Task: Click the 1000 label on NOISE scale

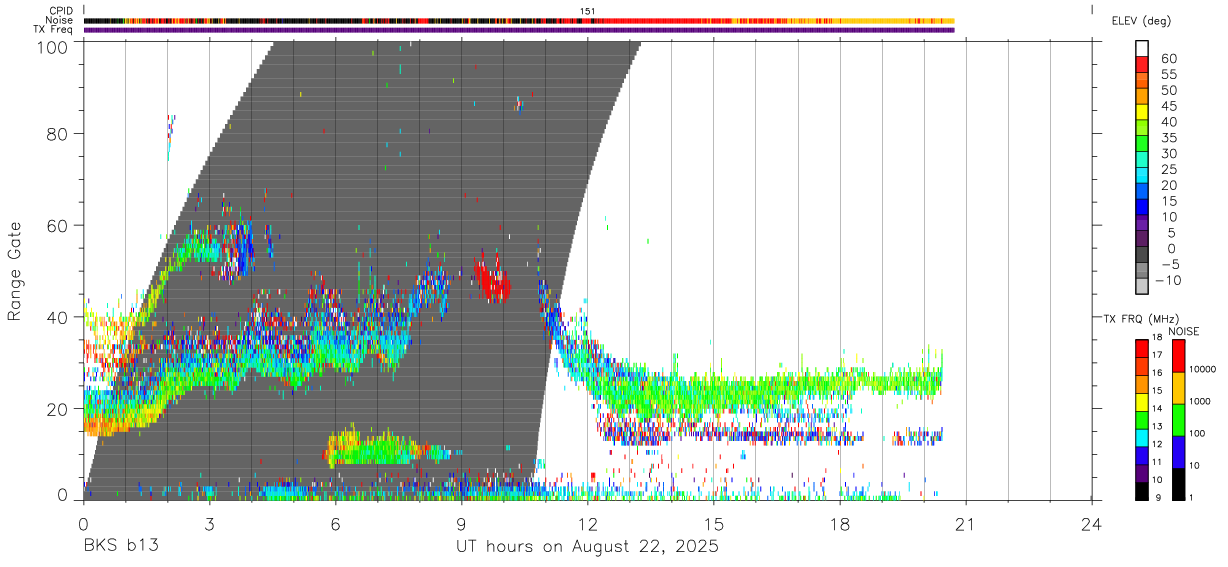Action: (x=1201, y=401)
